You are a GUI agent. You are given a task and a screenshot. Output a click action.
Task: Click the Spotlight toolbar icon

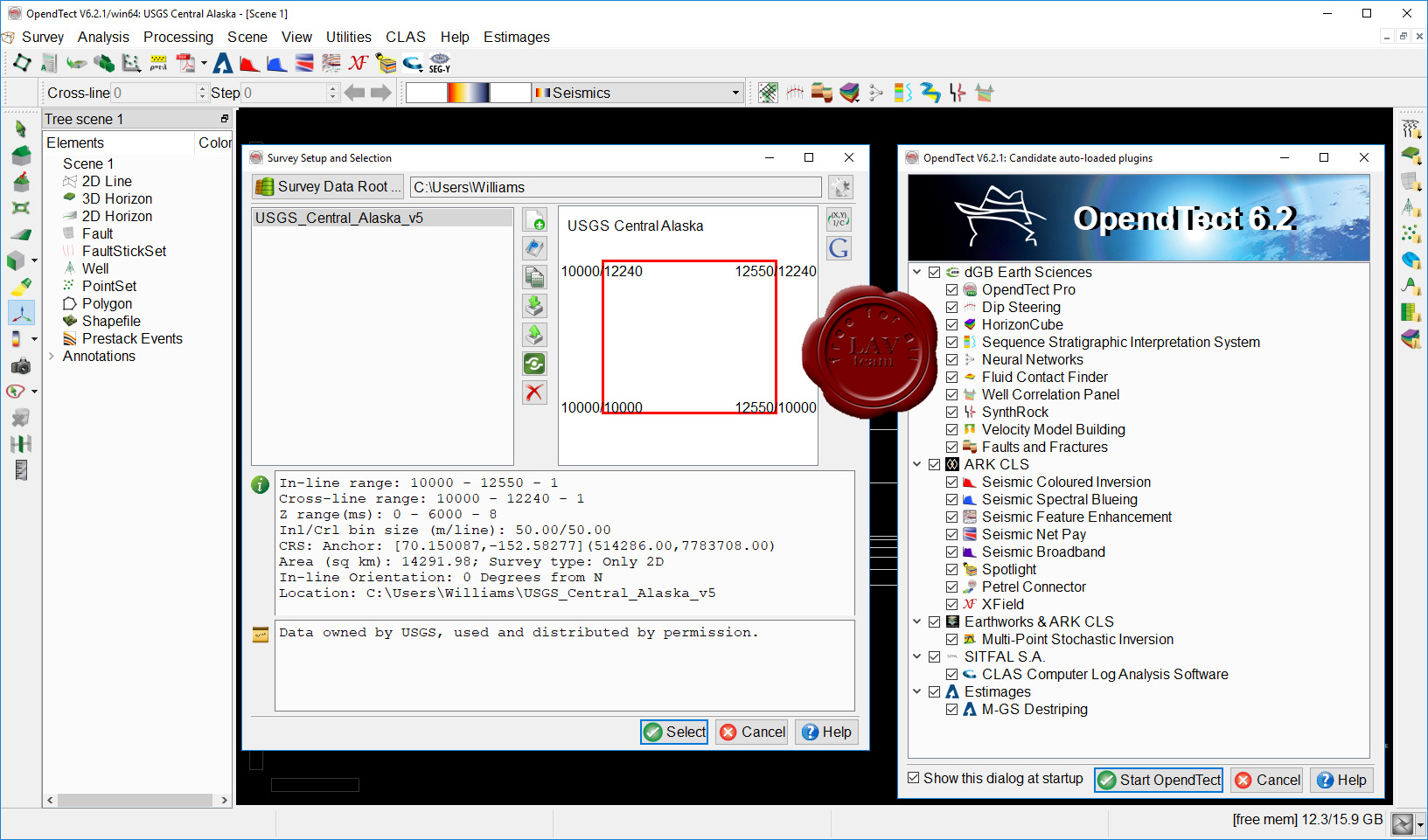click(x=386, y=63)
